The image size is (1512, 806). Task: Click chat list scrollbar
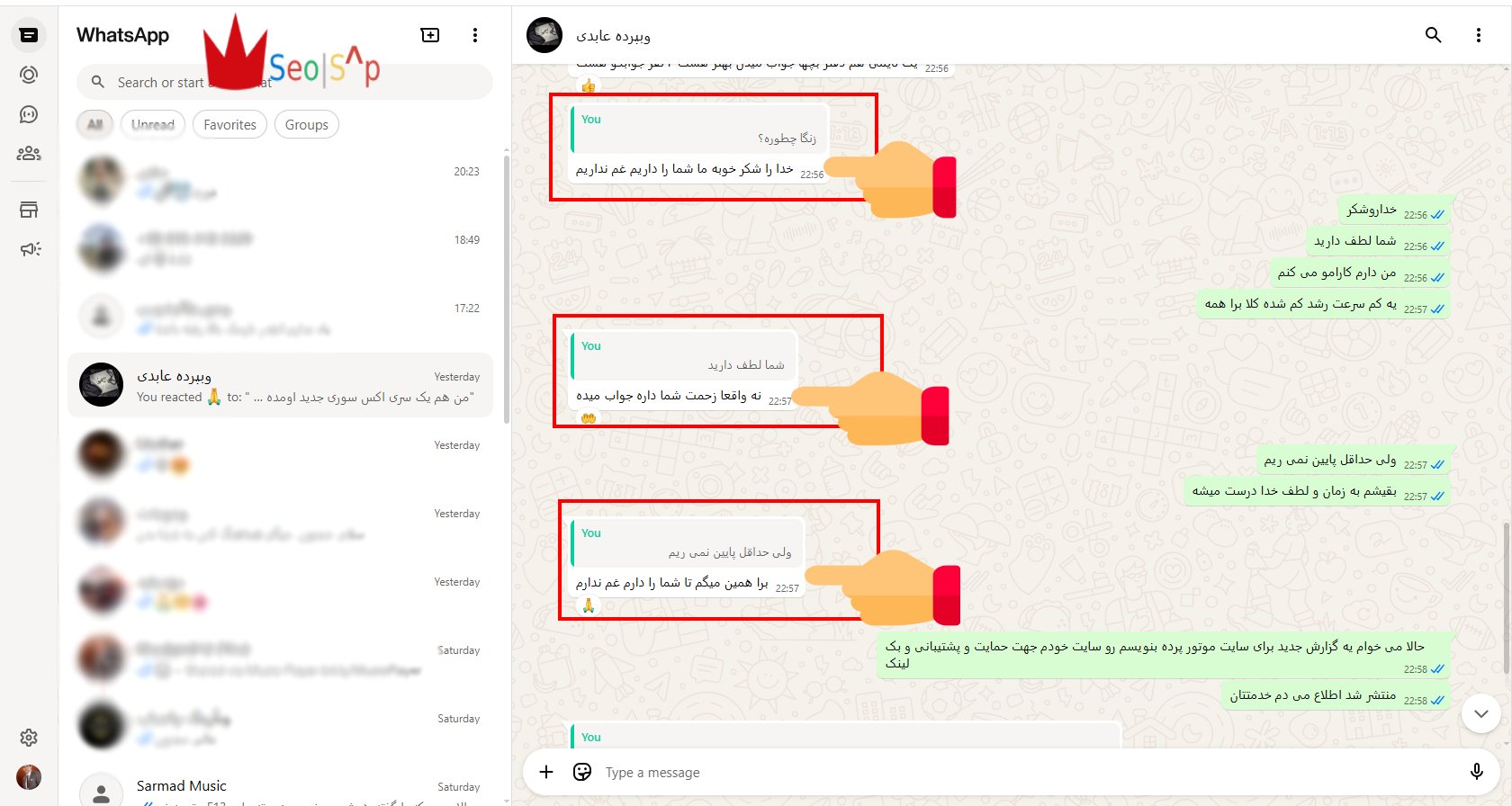pos(507,290)
